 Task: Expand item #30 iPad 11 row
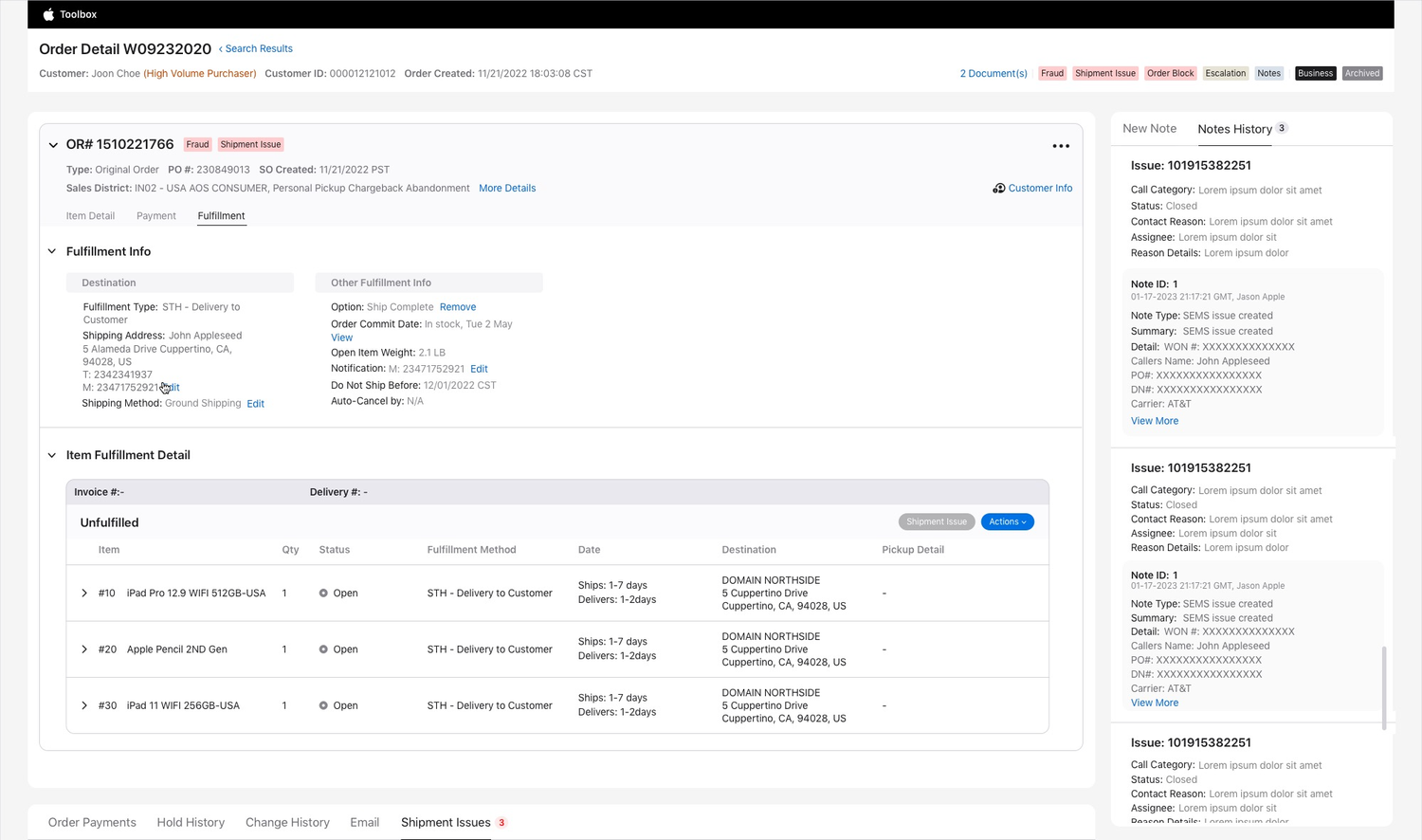pyautogui.click(x=84, y=705)
